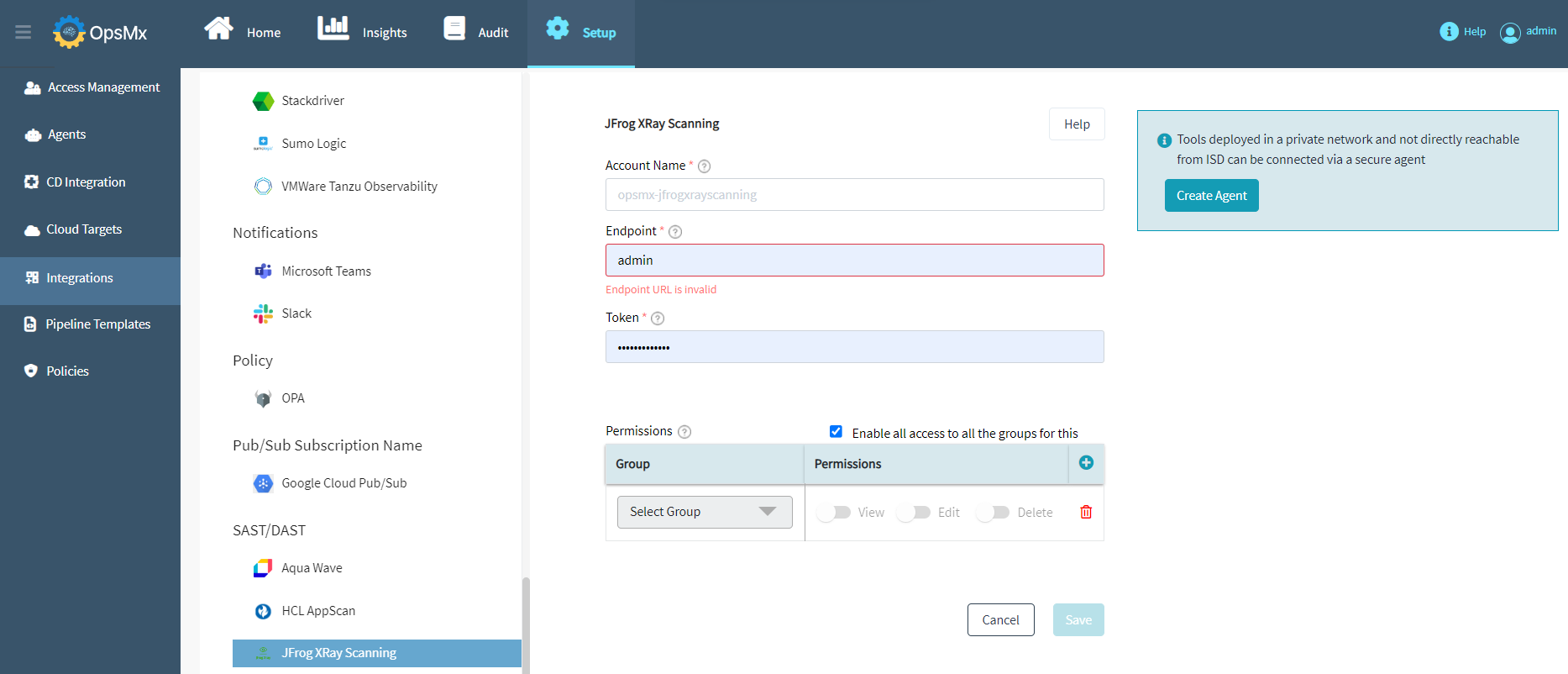Click the Permissions help question icon
Viewport: 1568px width, 674px height.
click(x=684, y=432)
